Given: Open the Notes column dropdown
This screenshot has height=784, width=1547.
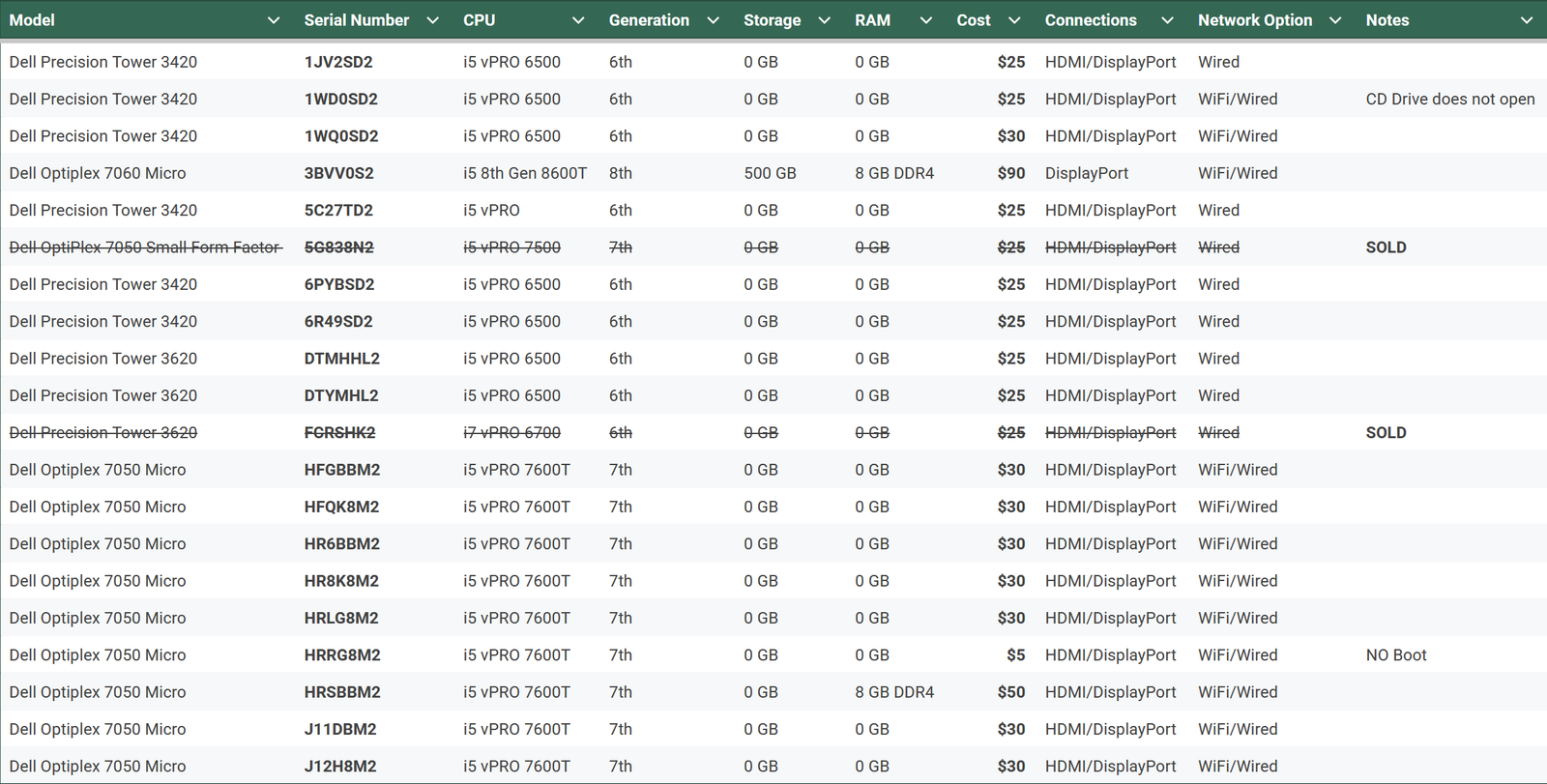Looking at the screenshot, I should pos(1527,20).
